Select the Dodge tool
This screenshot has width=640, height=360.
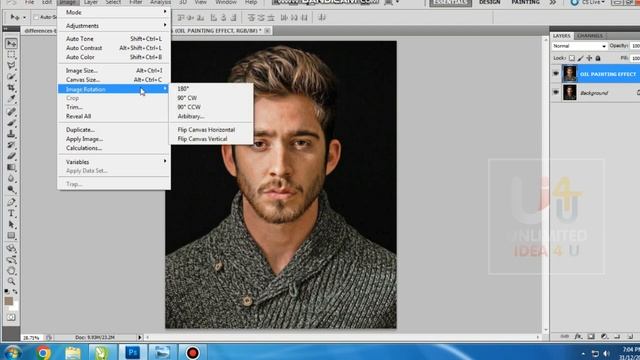(x=11, y=189)
